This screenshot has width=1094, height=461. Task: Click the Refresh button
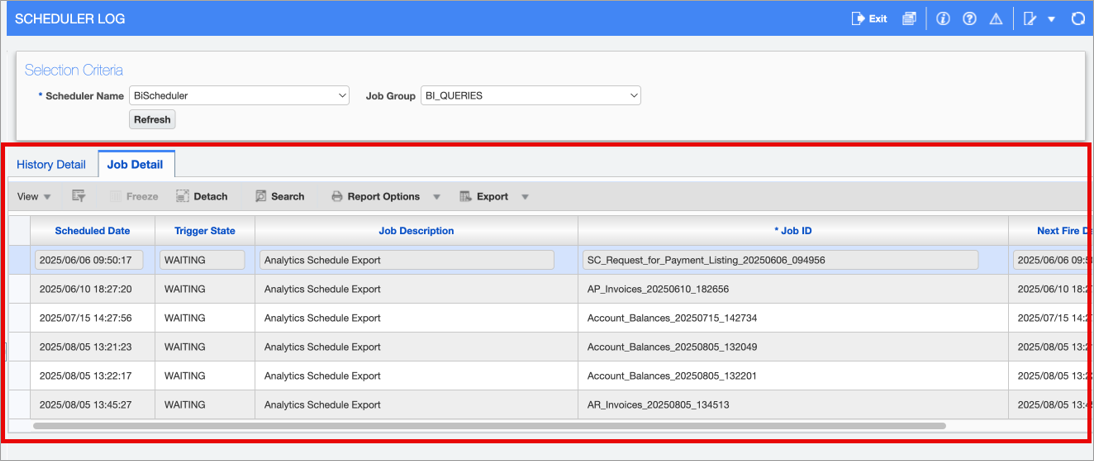(152, 119)
